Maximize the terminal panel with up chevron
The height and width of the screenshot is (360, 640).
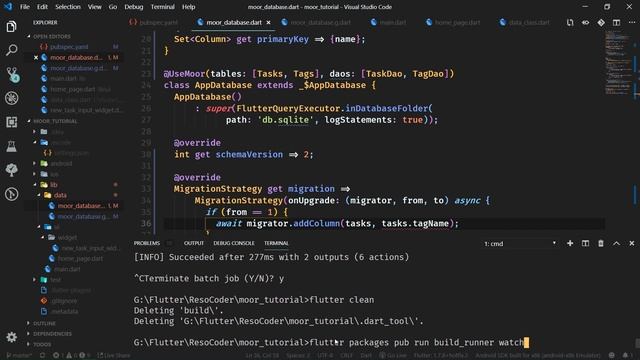[616, 243]
